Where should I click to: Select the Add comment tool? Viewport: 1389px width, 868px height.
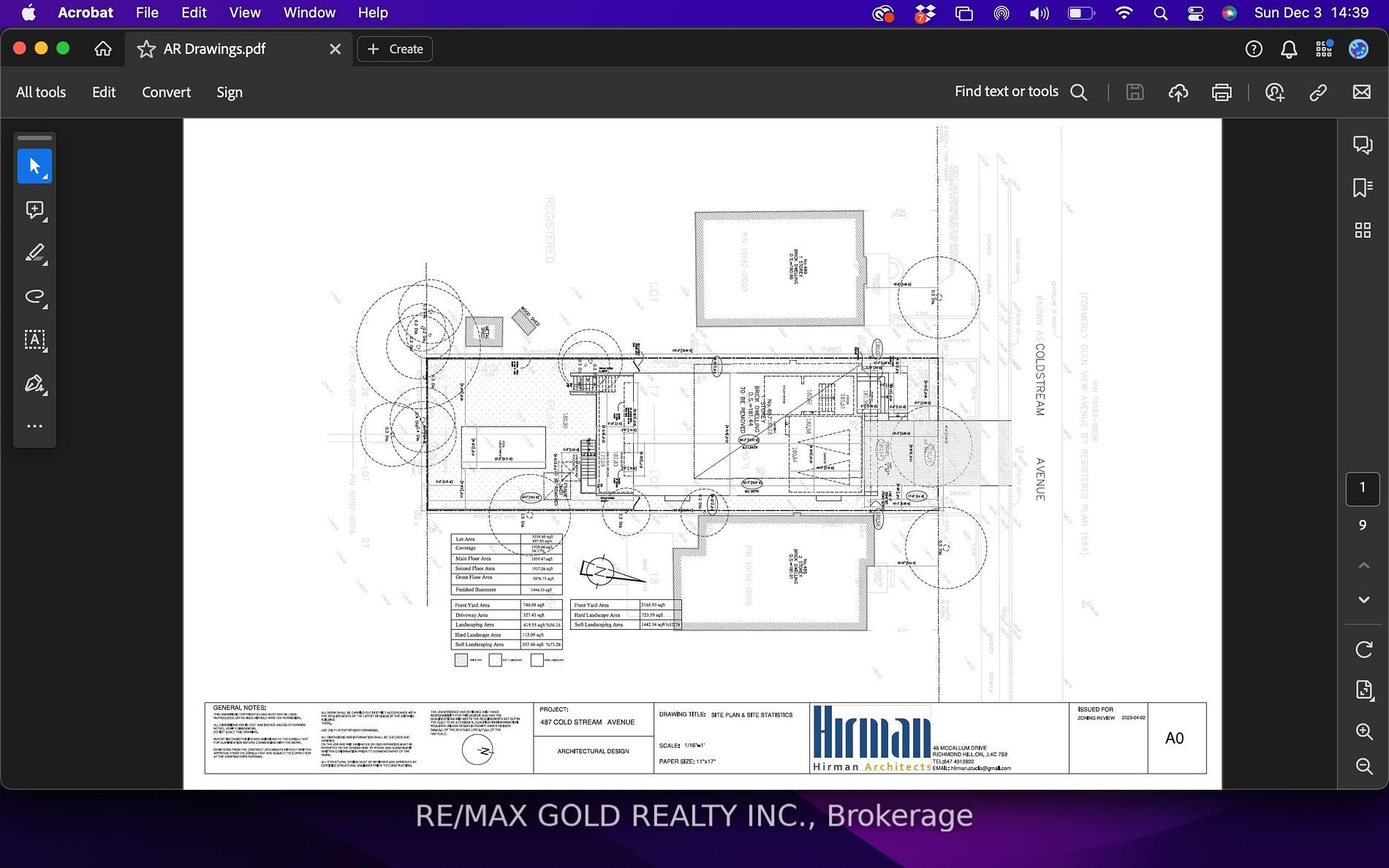pyautogui.click(x=34, y=210)
